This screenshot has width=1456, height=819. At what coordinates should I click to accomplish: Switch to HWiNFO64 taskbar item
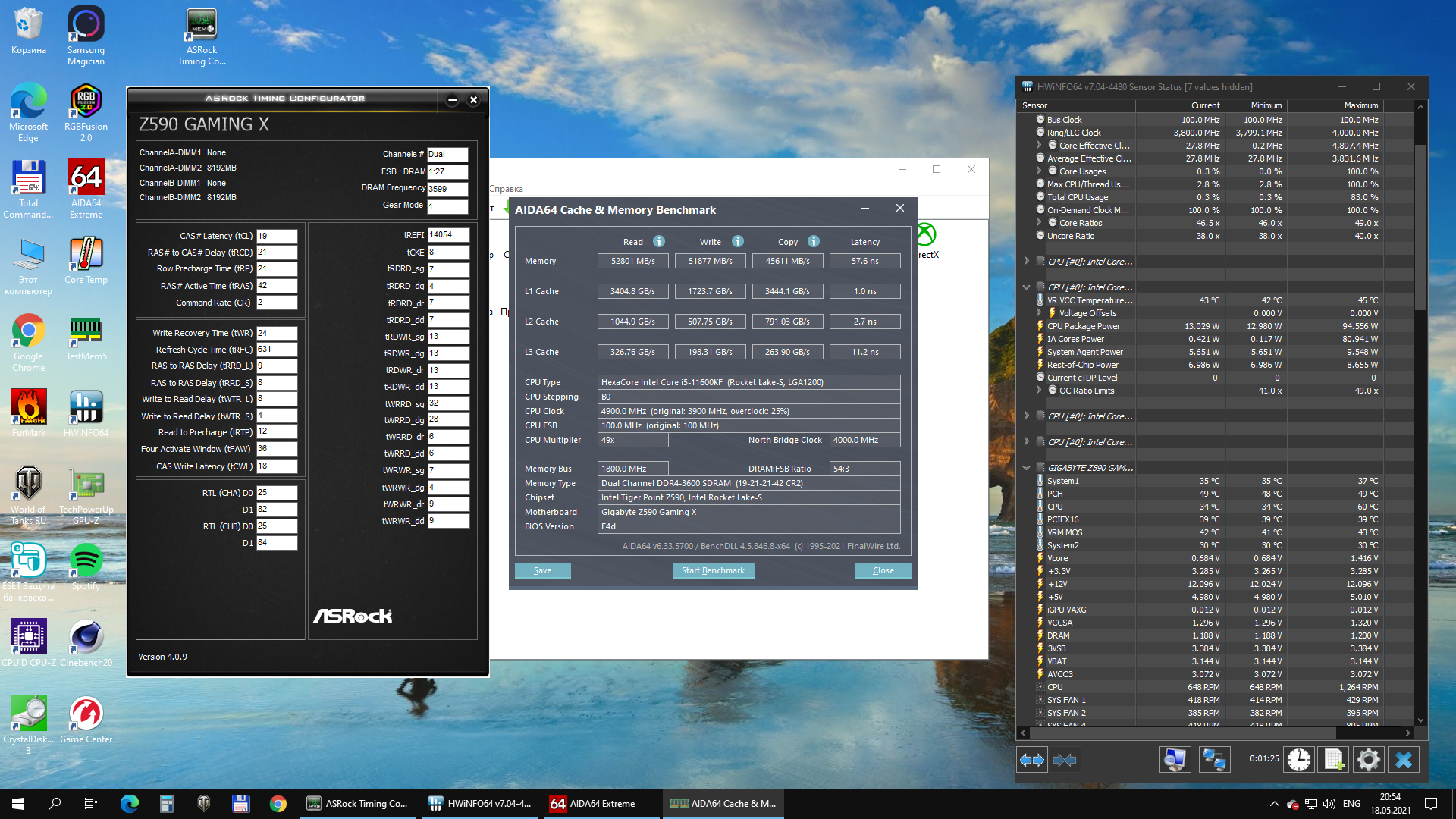[481, 804]
